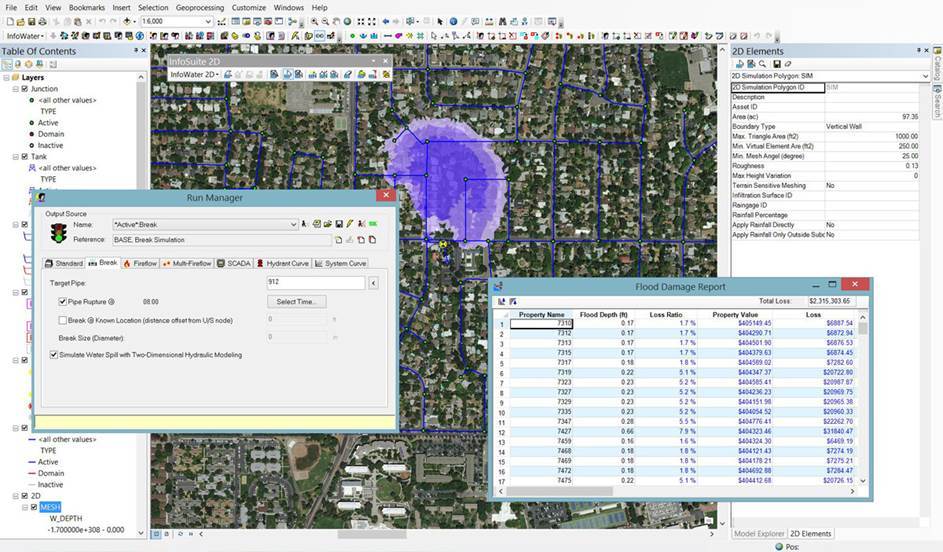Click the Identify blue info icon
Screen dimensions: 943x552
coord(453,22)
